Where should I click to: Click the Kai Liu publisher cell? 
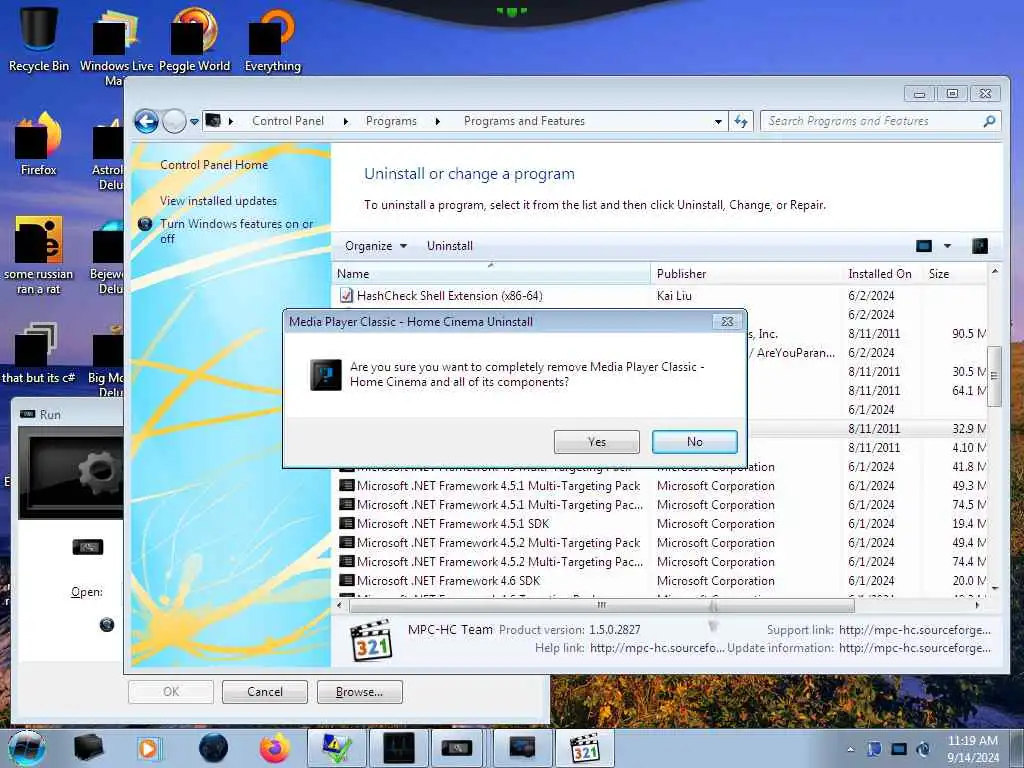coord(674,296)
